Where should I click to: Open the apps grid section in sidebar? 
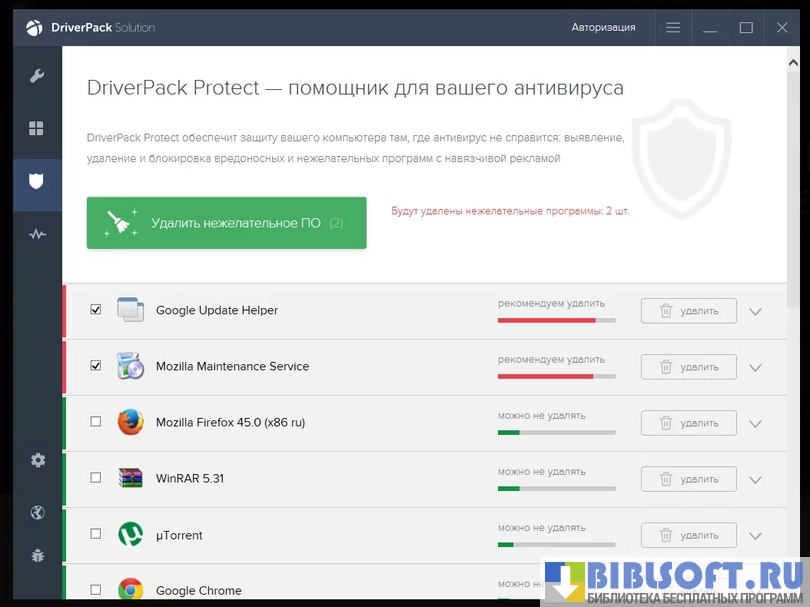tap(37, 128)
